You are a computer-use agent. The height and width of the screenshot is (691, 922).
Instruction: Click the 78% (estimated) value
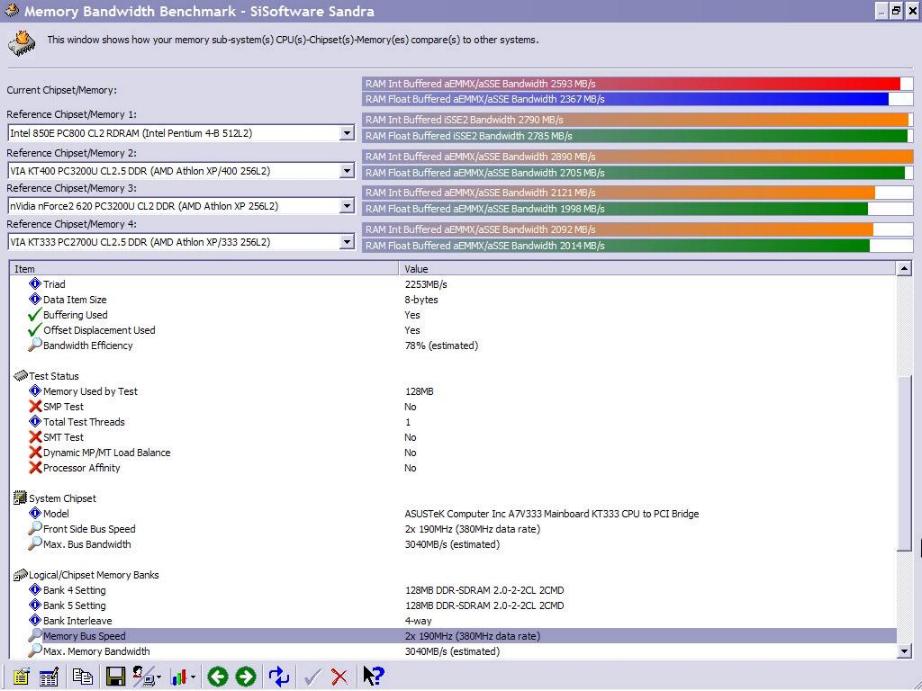[x=441, y=345]
